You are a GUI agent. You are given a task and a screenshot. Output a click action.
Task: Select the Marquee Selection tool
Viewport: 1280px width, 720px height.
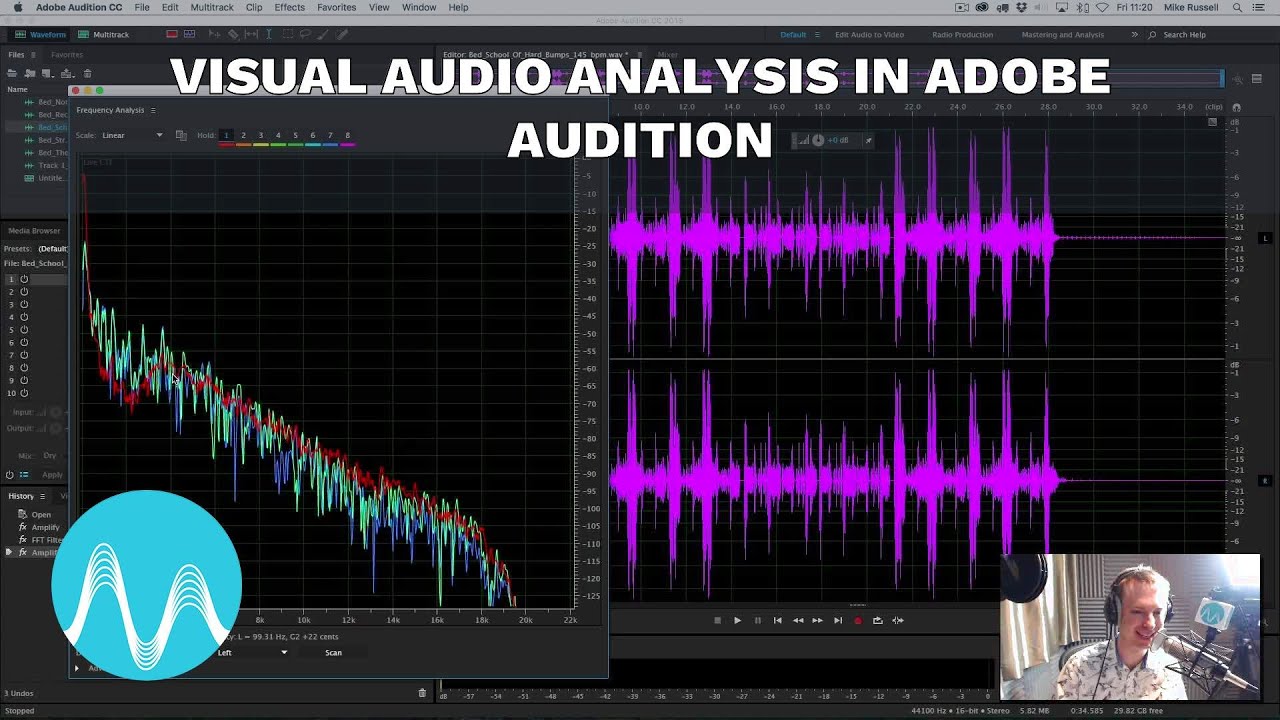[287, 34]
